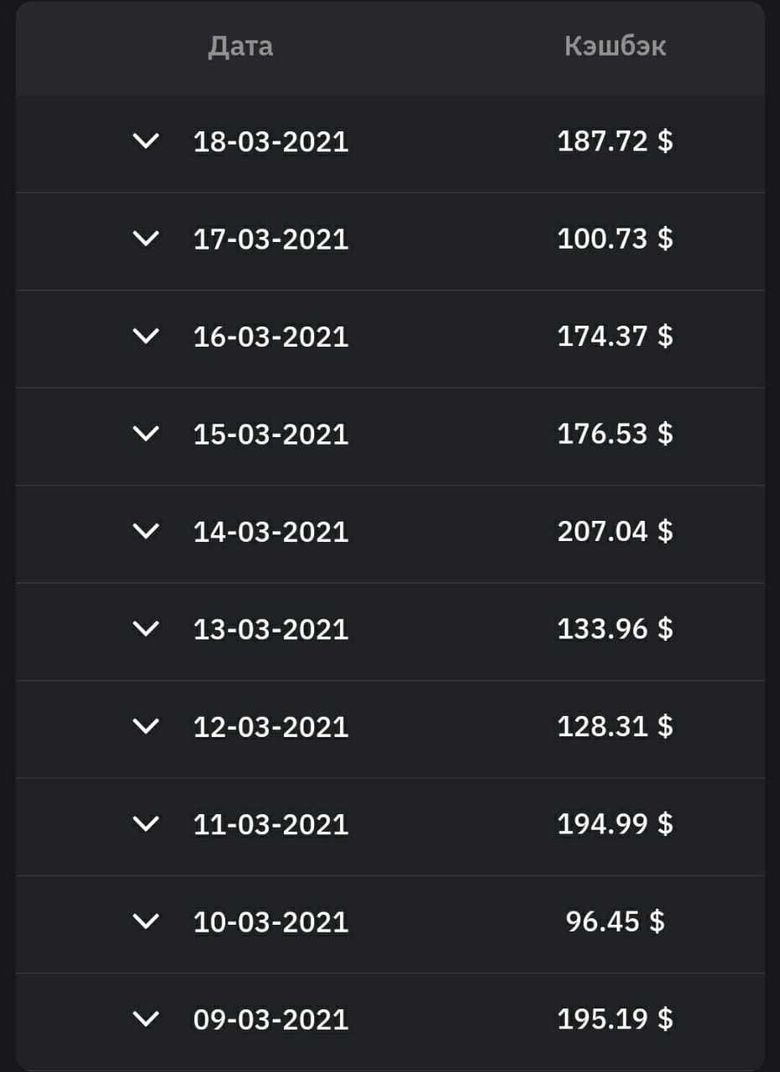Expand the 14-03-2021 row chevron
This screenshot has width=780, height=1072.
point(146,531)
